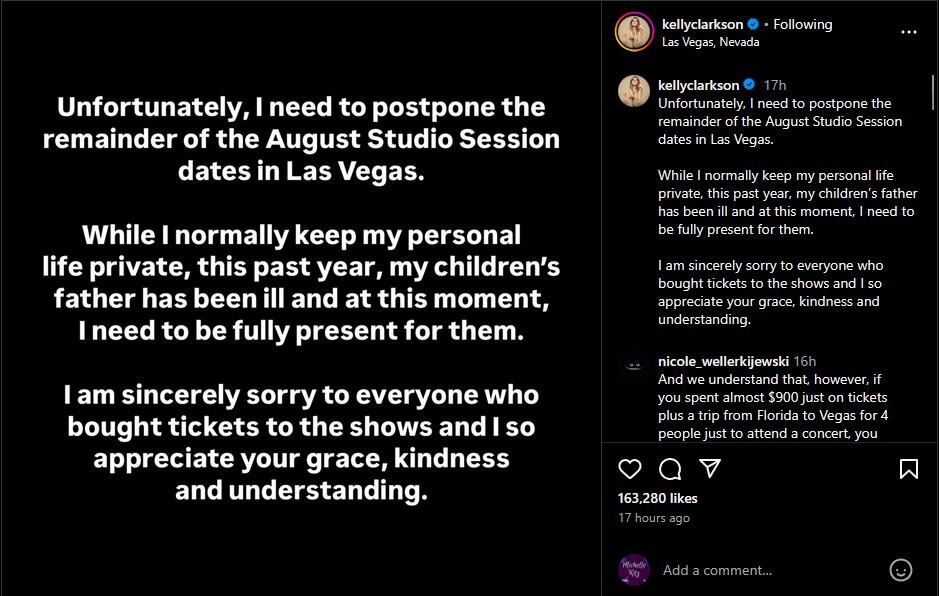Click Michelle's avatar beside the comment box
This screenshot has width=939, height=596.
pyautogui.click(x=633, y=569)
